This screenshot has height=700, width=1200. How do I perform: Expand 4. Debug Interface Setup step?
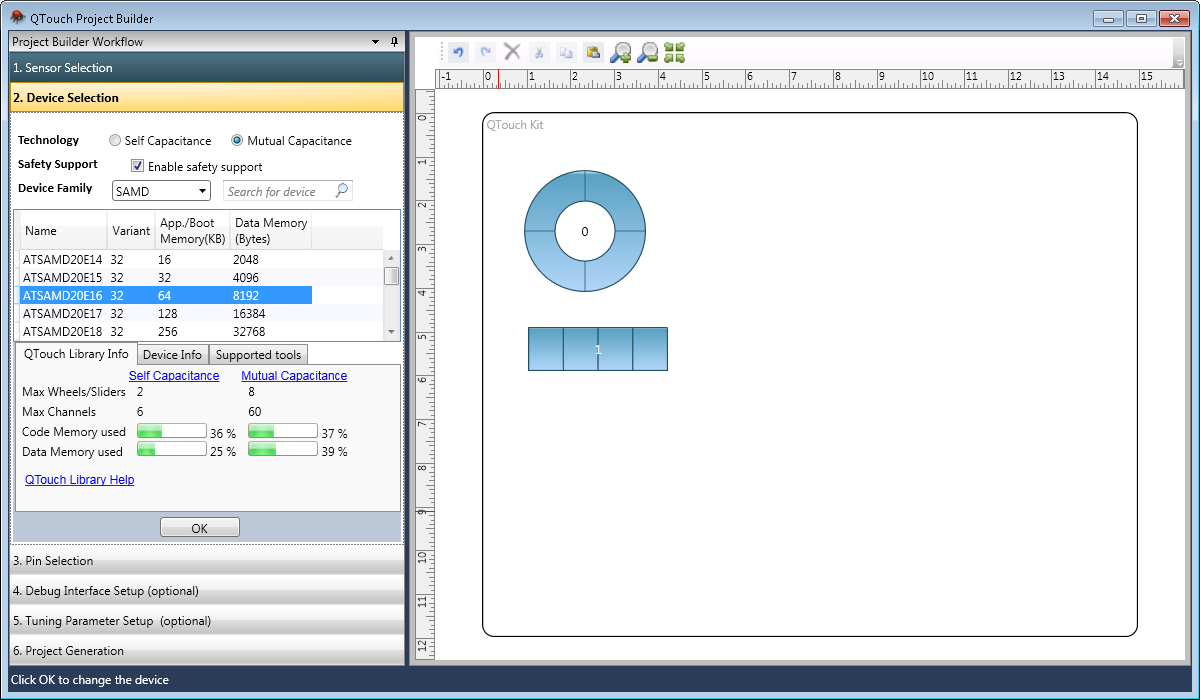coord(206,591)
